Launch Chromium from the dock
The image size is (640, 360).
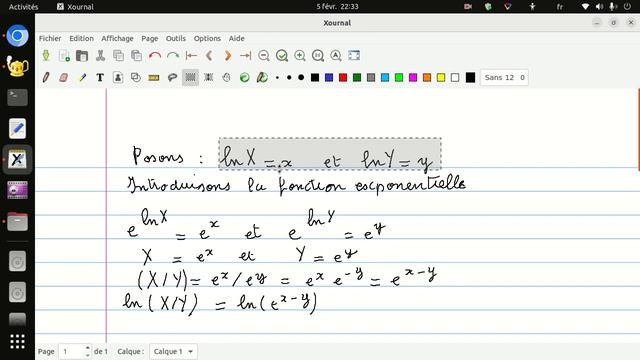point(17,36)
